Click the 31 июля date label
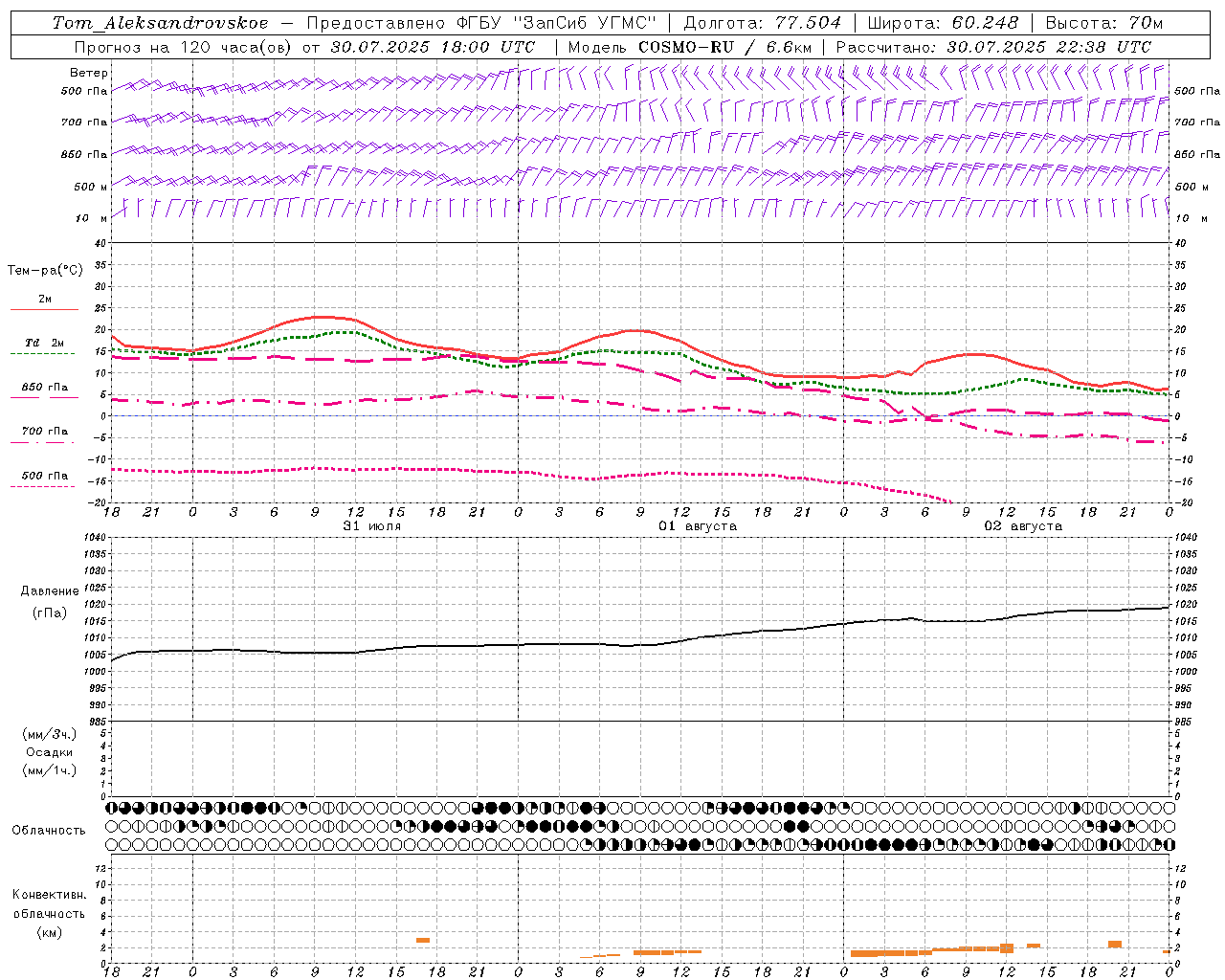Screen dimensions: 1225x980 (x=372, y=526)
